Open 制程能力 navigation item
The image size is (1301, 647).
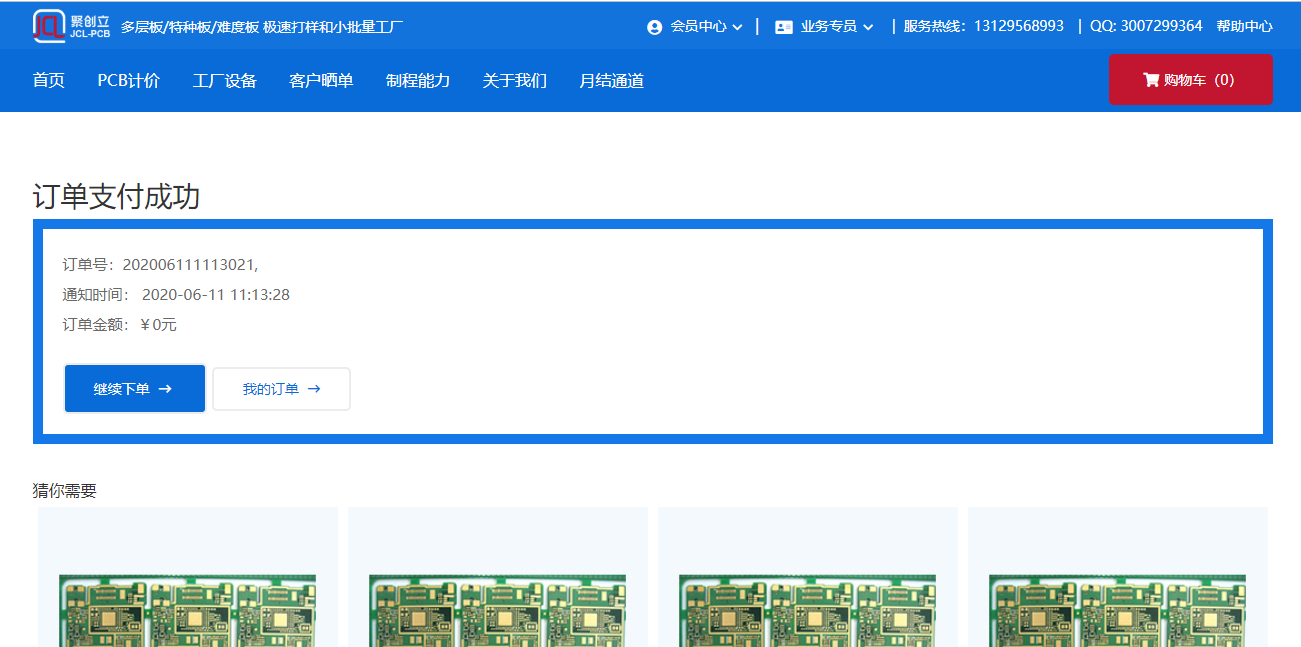click(418, 81)
